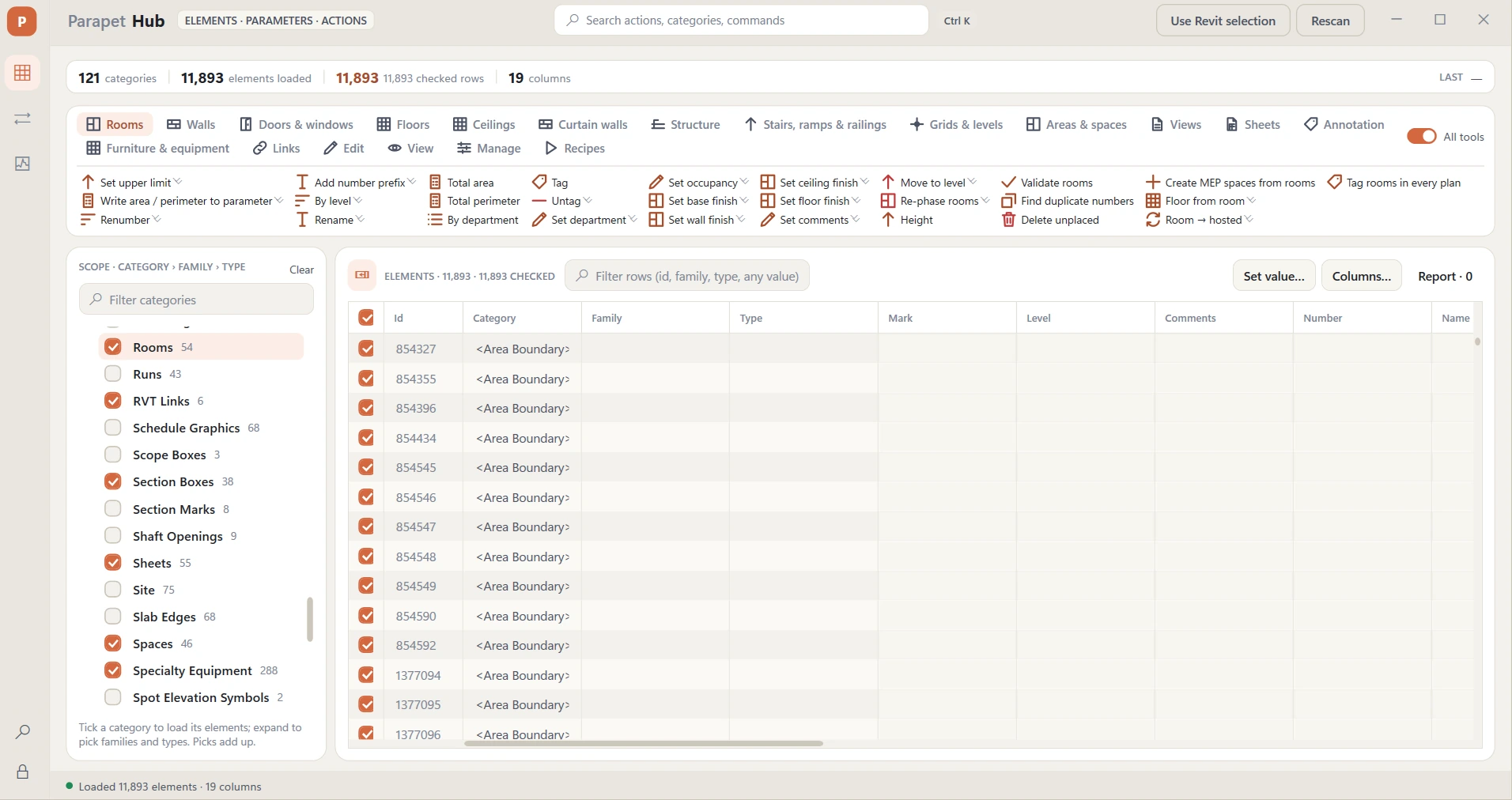Open the Curtain walls tab
This screenshot has height=800, width=1512.
coord(583,125)
